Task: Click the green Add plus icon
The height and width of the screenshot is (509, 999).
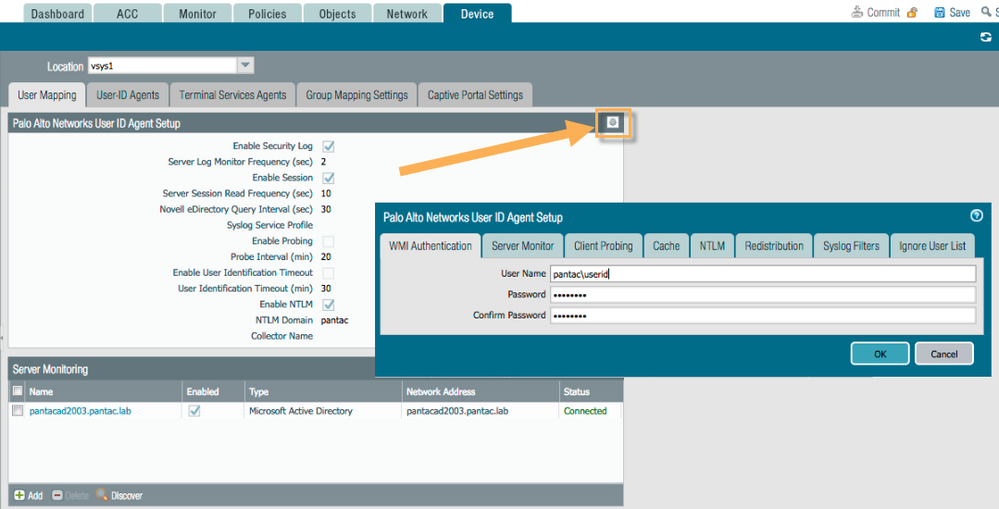Action: (19, 495)
